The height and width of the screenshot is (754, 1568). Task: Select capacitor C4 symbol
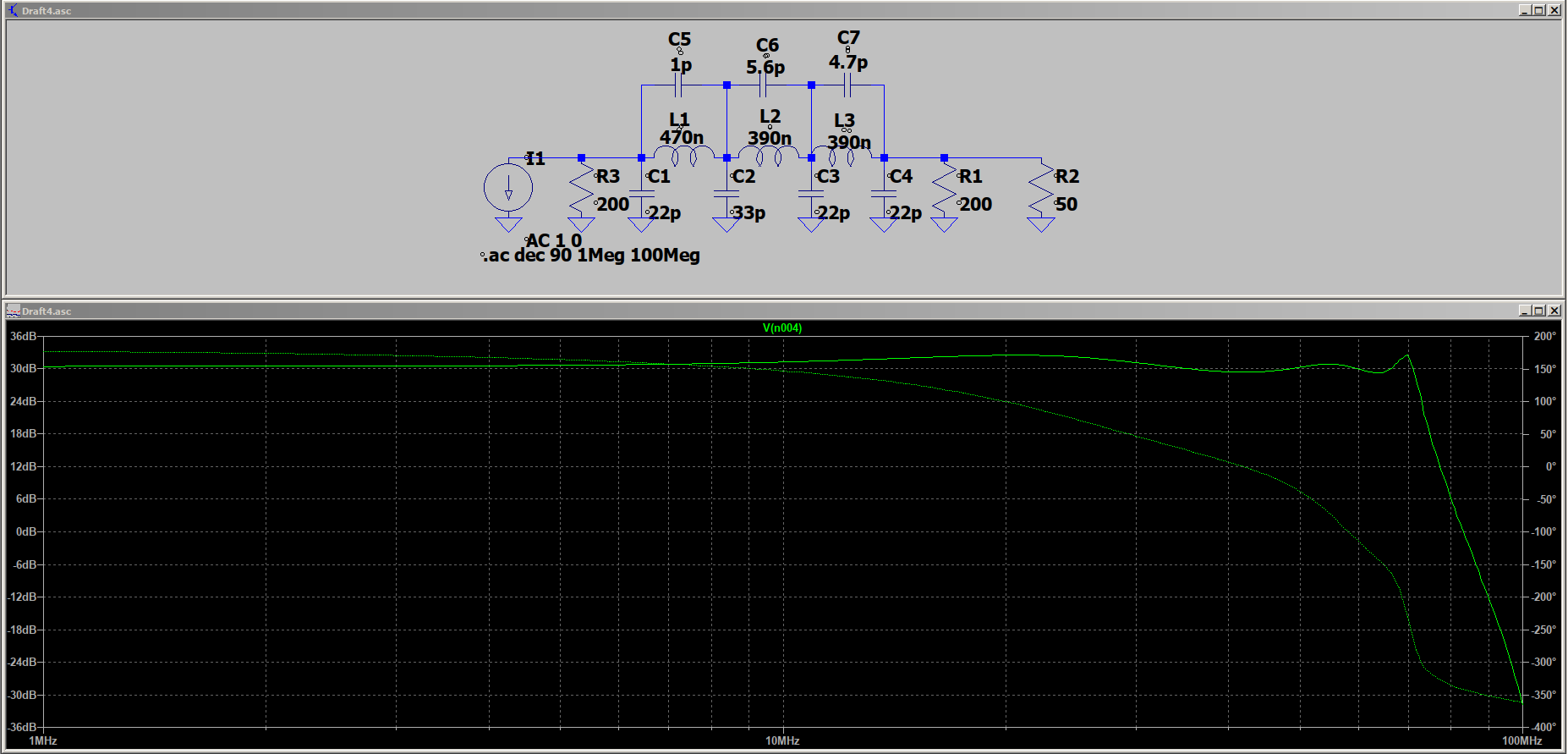[x=884, y=195]
